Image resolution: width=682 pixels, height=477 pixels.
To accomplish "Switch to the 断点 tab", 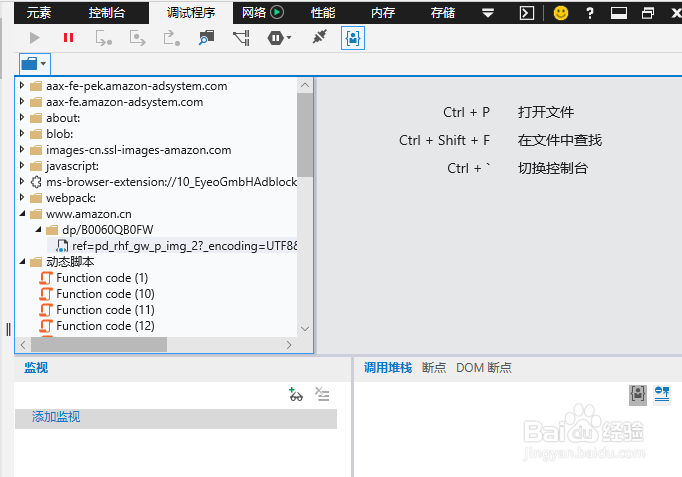I will (434, 368).
